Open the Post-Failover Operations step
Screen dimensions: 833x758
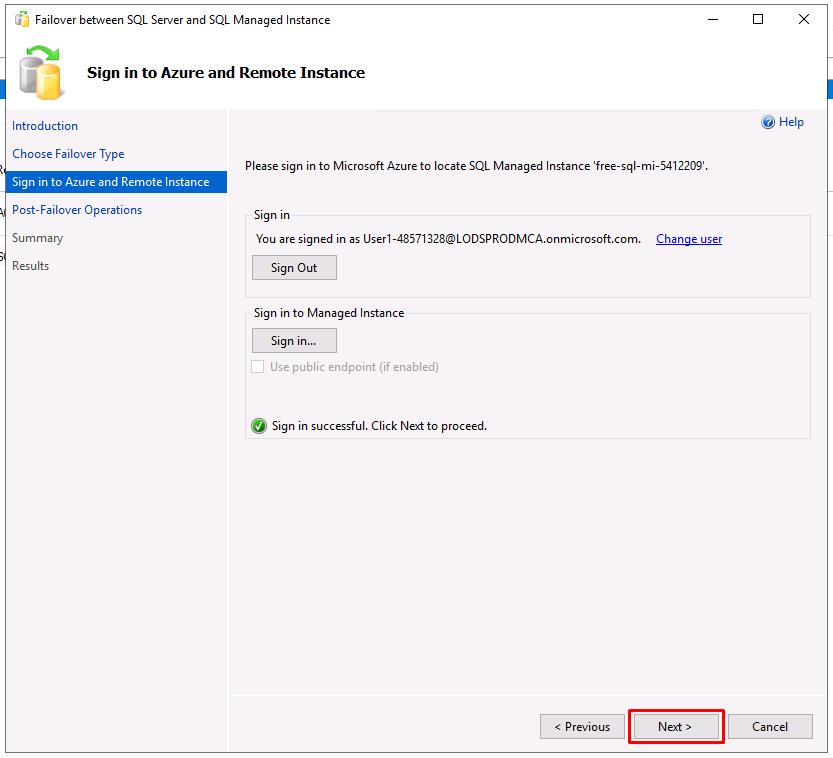tap(77, 210)
